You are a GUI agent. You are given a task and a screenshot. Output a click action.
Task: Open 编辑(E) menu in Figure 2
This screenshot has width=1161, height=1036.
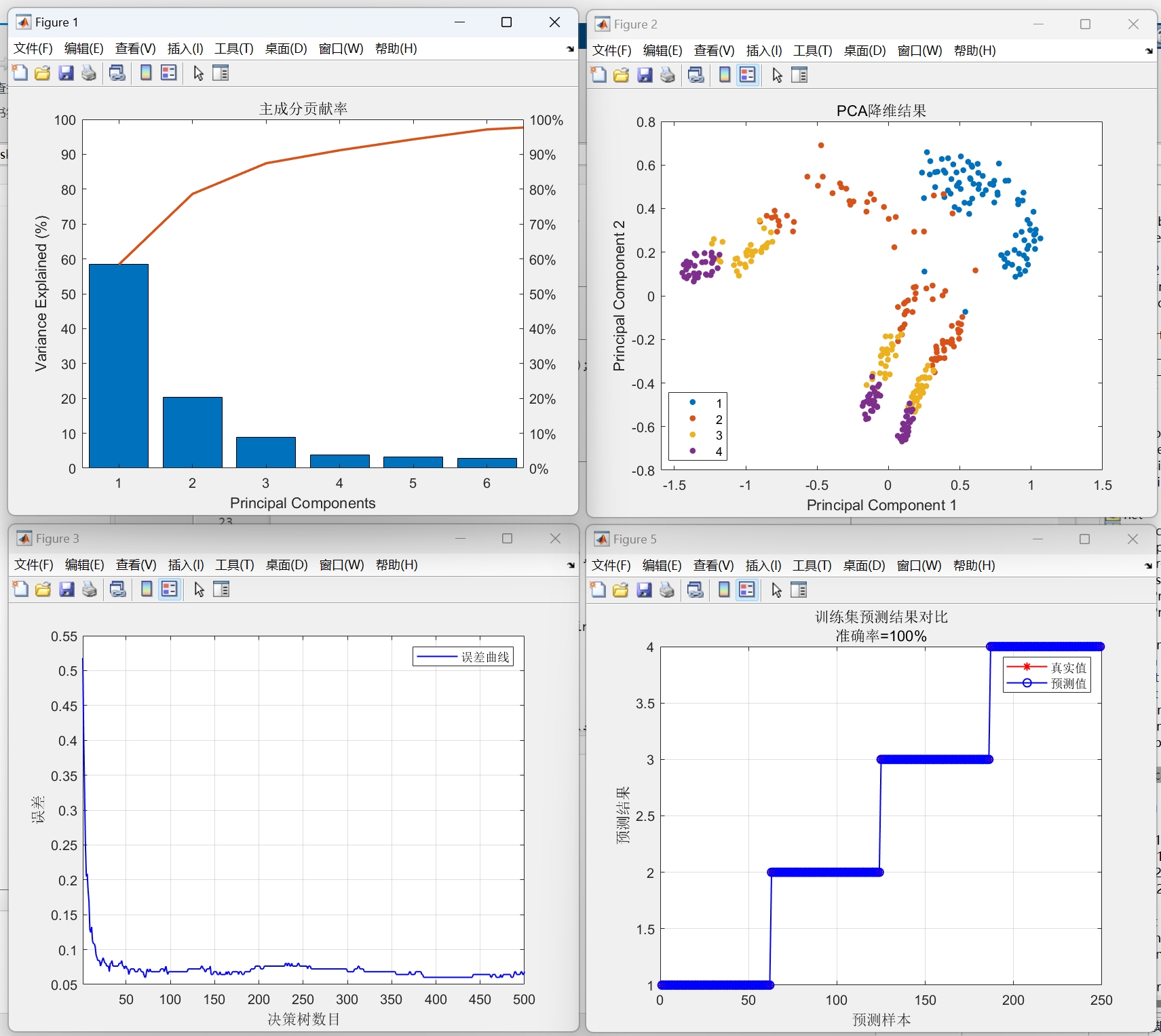coord(663,51)
